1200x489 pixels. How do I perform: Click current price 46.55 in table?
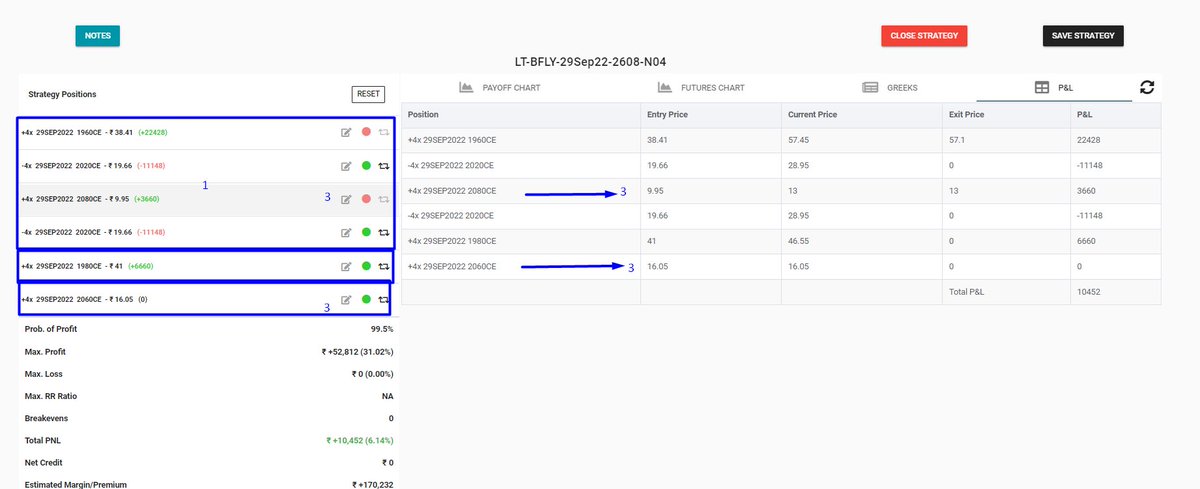pyautogui.click(x=798, y=241)
